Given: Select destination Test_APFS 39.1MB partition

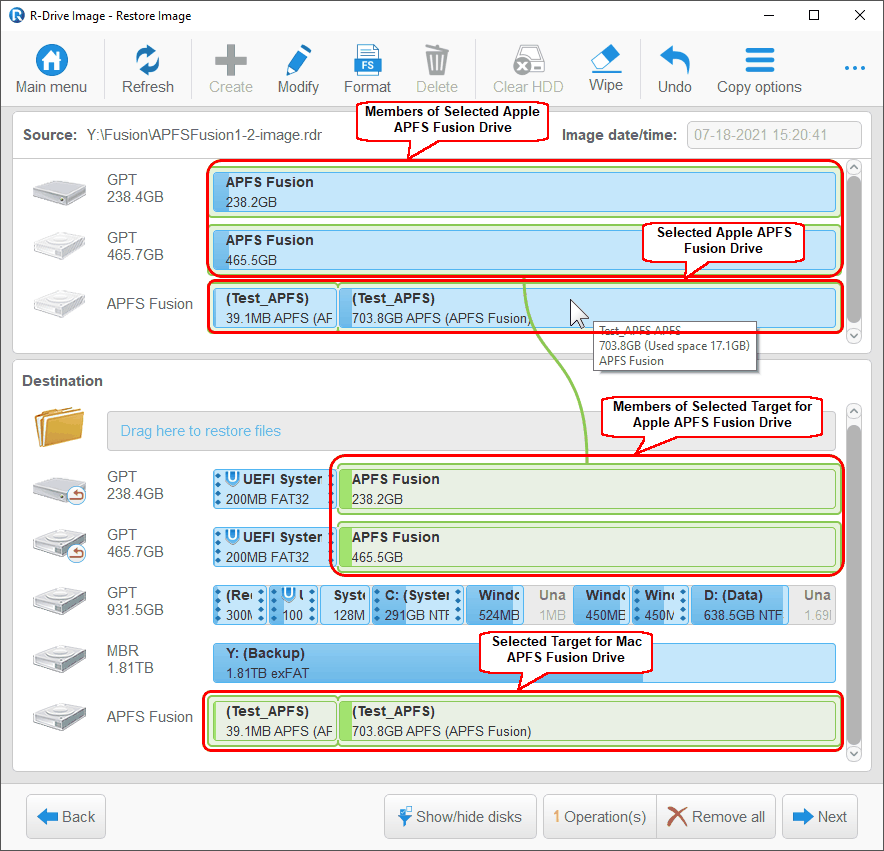Looking at the screenshot, I should pyautogui.click(x=275, y=721).
